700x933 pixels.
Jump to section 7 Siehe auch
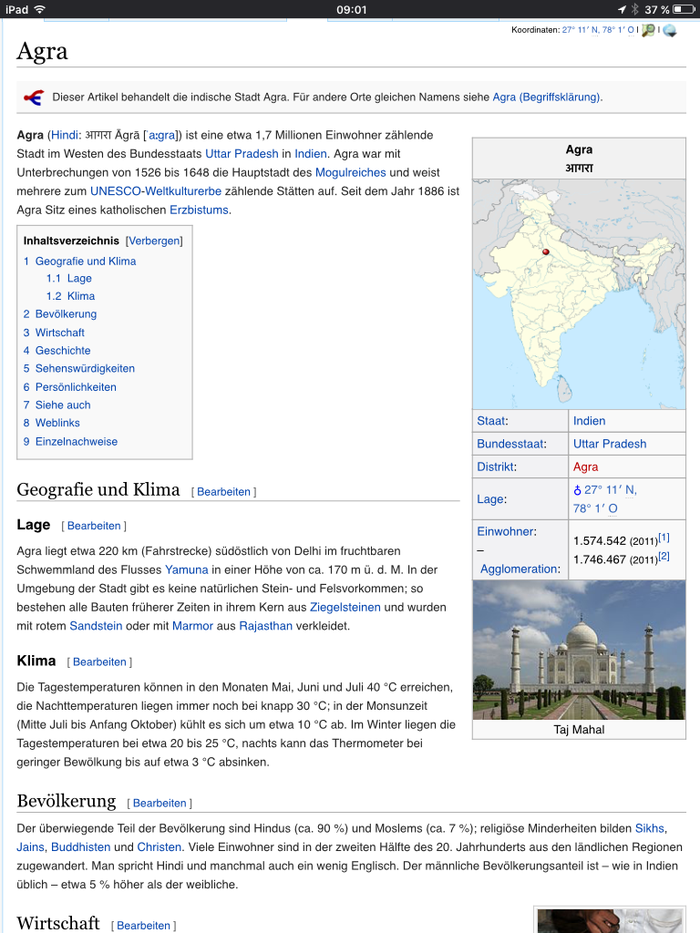[x=57, y=405]
